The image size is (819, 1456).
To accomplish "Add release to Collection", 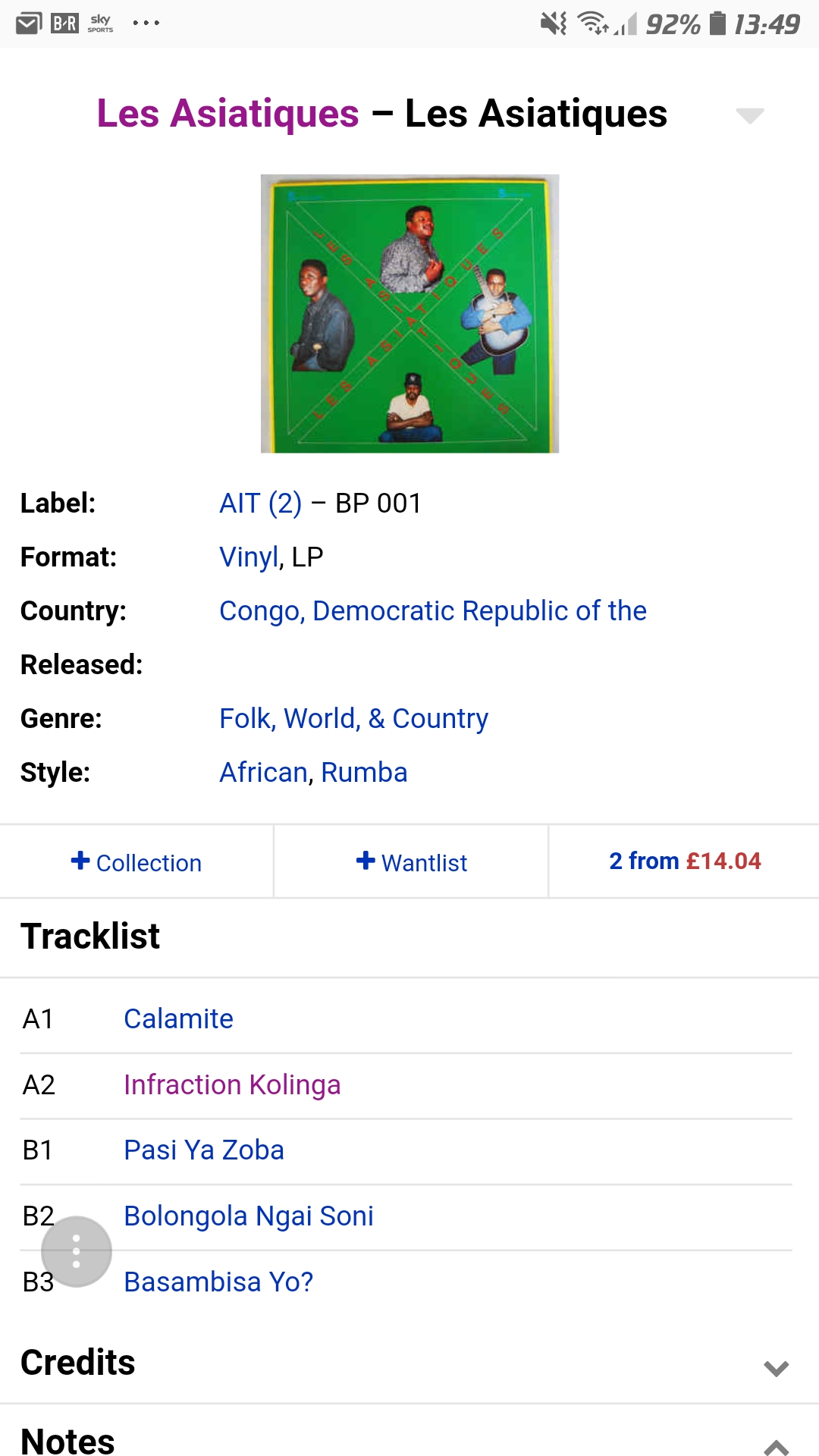I will tap(136, 862).
